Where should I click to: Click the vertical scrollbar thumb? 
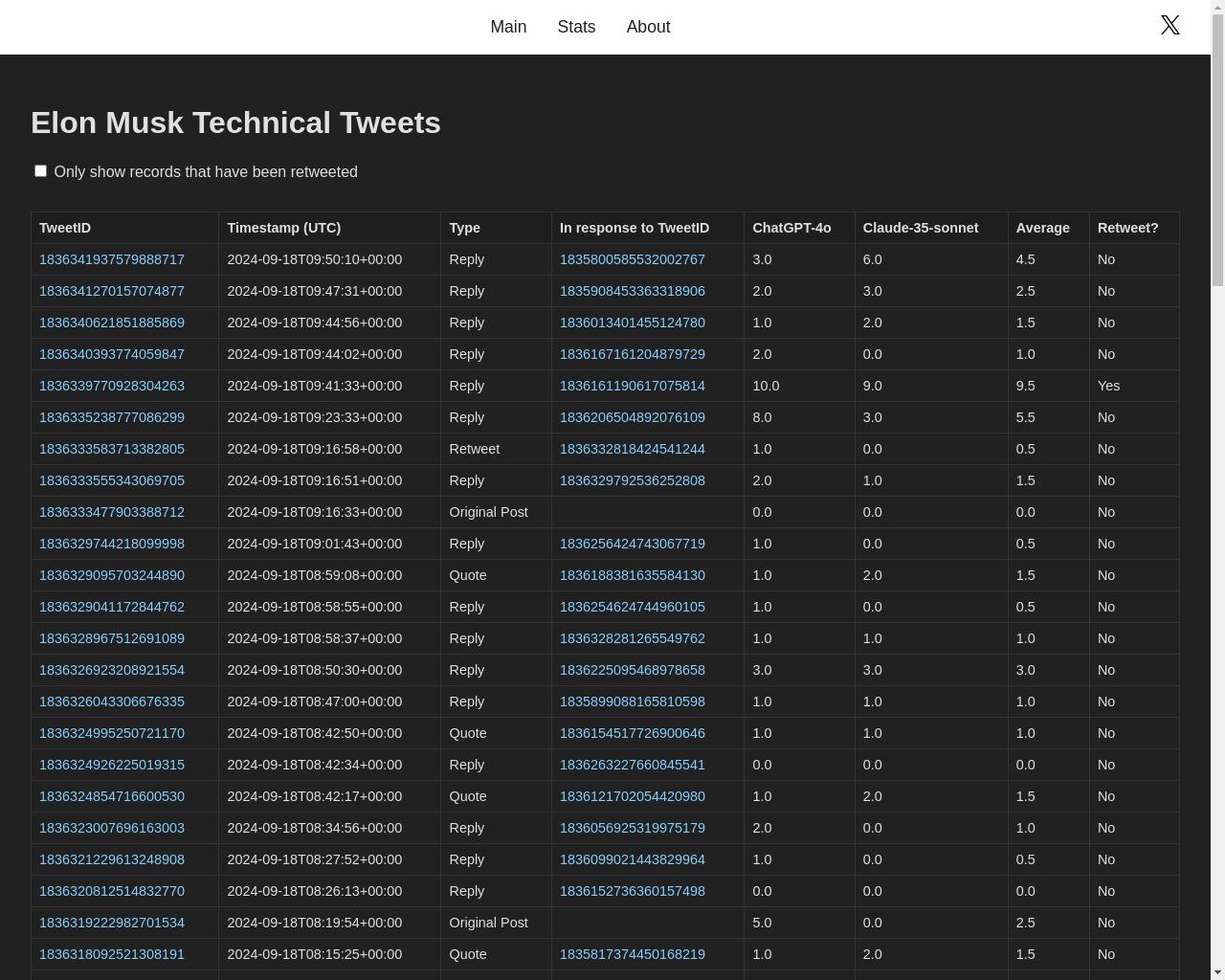click(x=1217, y=149)
